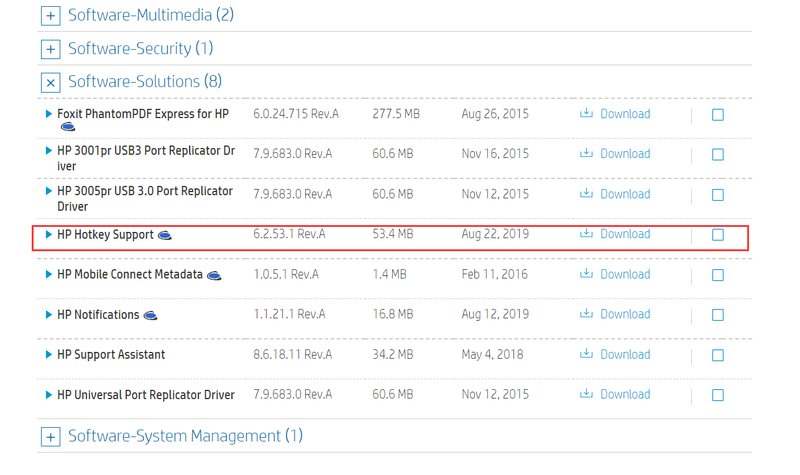Viewport: 800px width, 475px height.
Task: Click Download link for HP Support Assistant
Action: tap(625, 354)
